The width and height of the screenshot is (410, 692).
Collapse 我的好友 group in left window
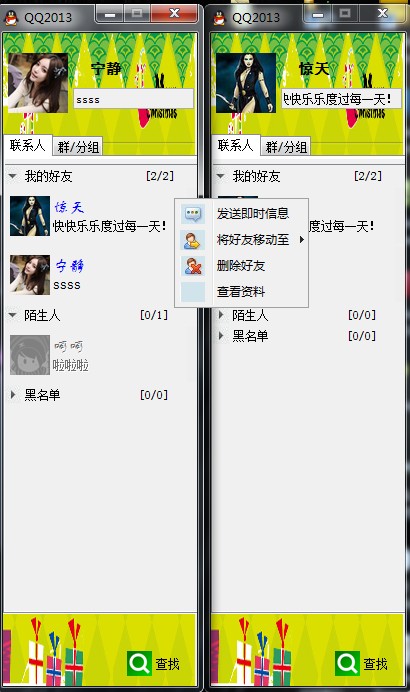coord(12,177)
